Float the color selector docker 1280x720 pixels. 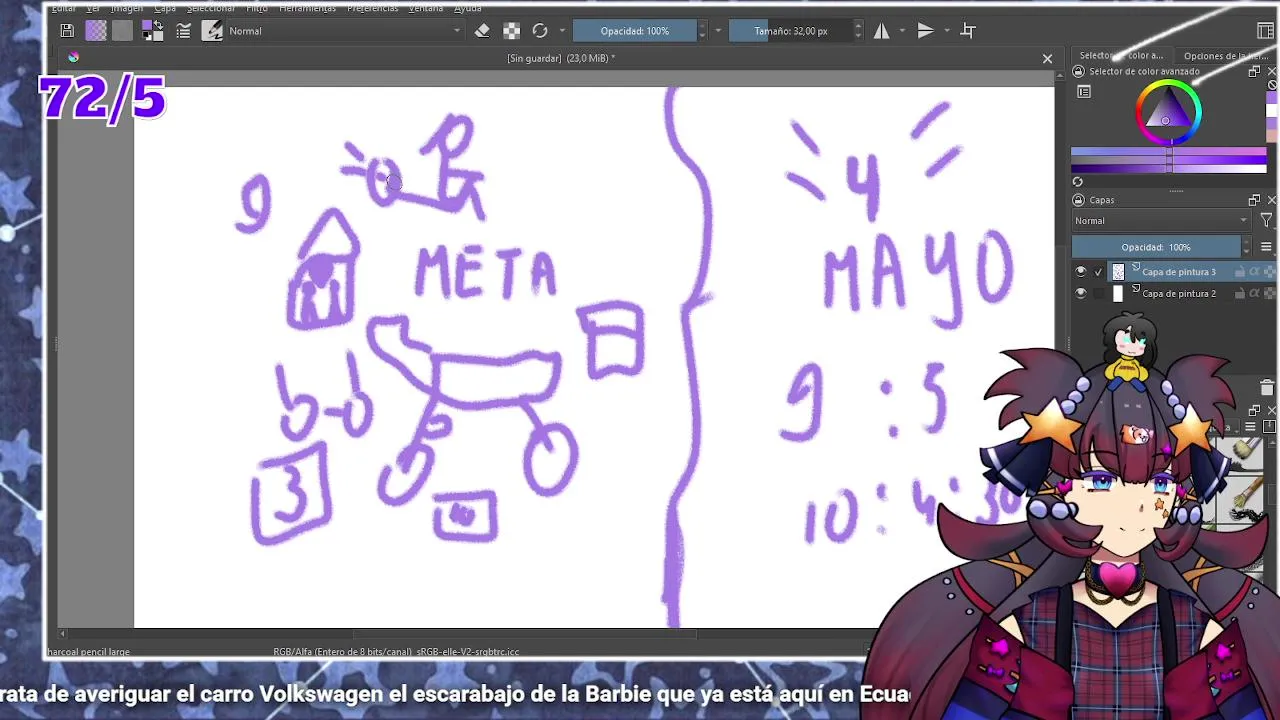pos(1254,72)
